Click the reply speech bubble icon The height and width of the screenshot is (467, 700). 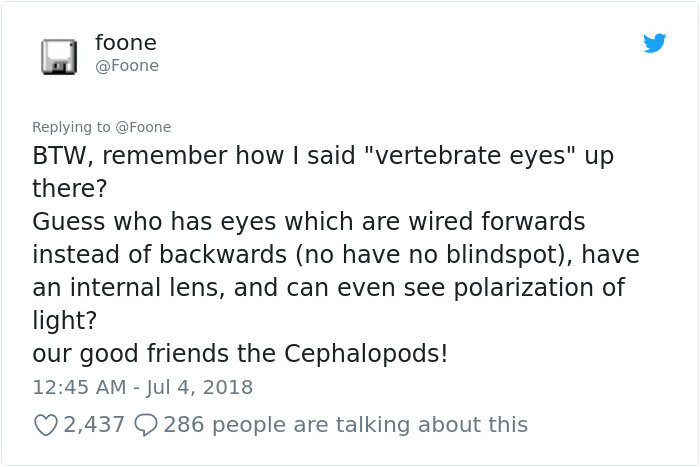pyautogui.click(x=146, y=425)
